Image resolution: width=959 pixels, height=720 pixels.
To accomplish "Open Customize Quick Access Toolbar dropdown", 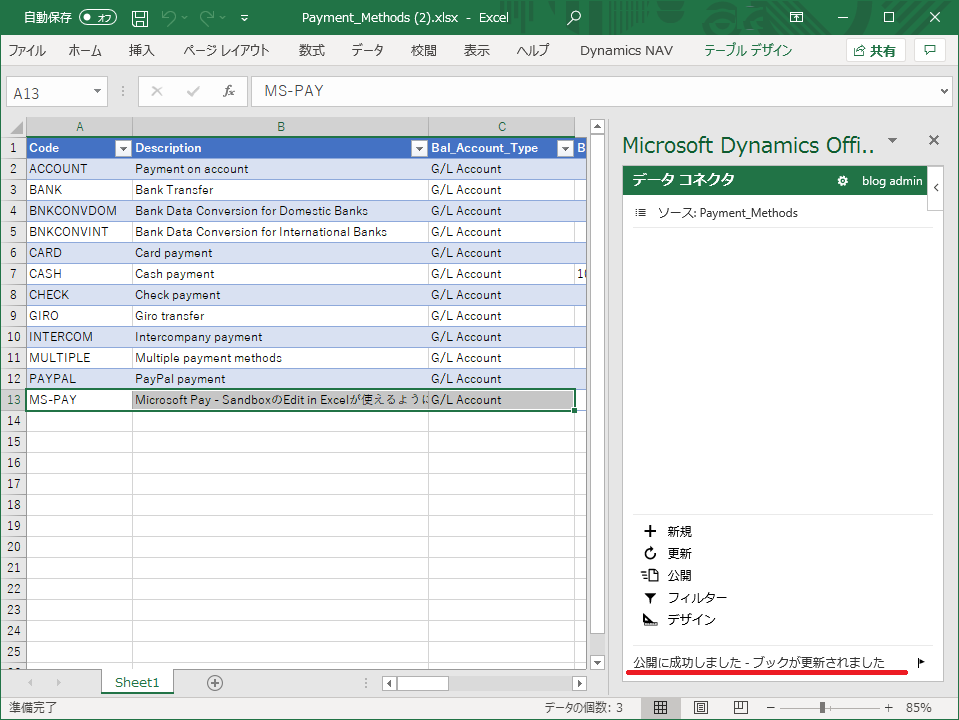I will [x=244, y=18].
